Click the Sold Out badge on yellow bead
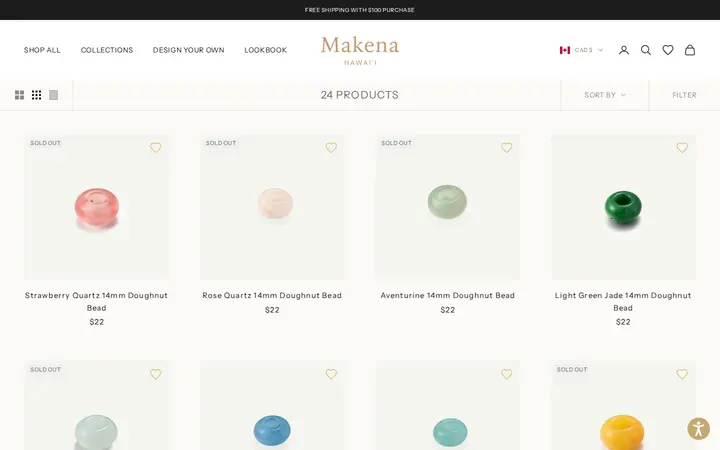This screenshot has width=720, height=450. (x=572, y=369)
